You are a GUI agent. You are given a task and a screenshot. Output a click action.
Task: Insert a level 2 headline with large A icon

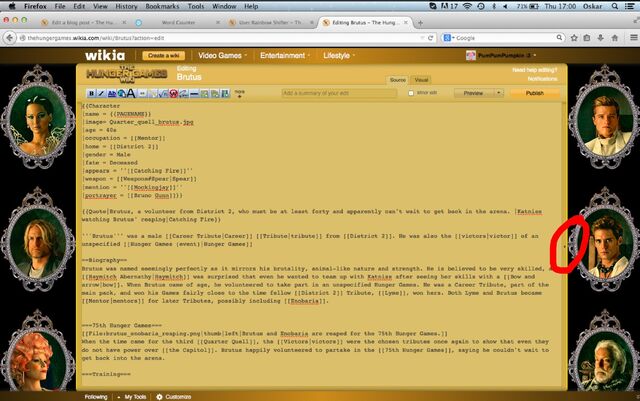click(131, 94)
